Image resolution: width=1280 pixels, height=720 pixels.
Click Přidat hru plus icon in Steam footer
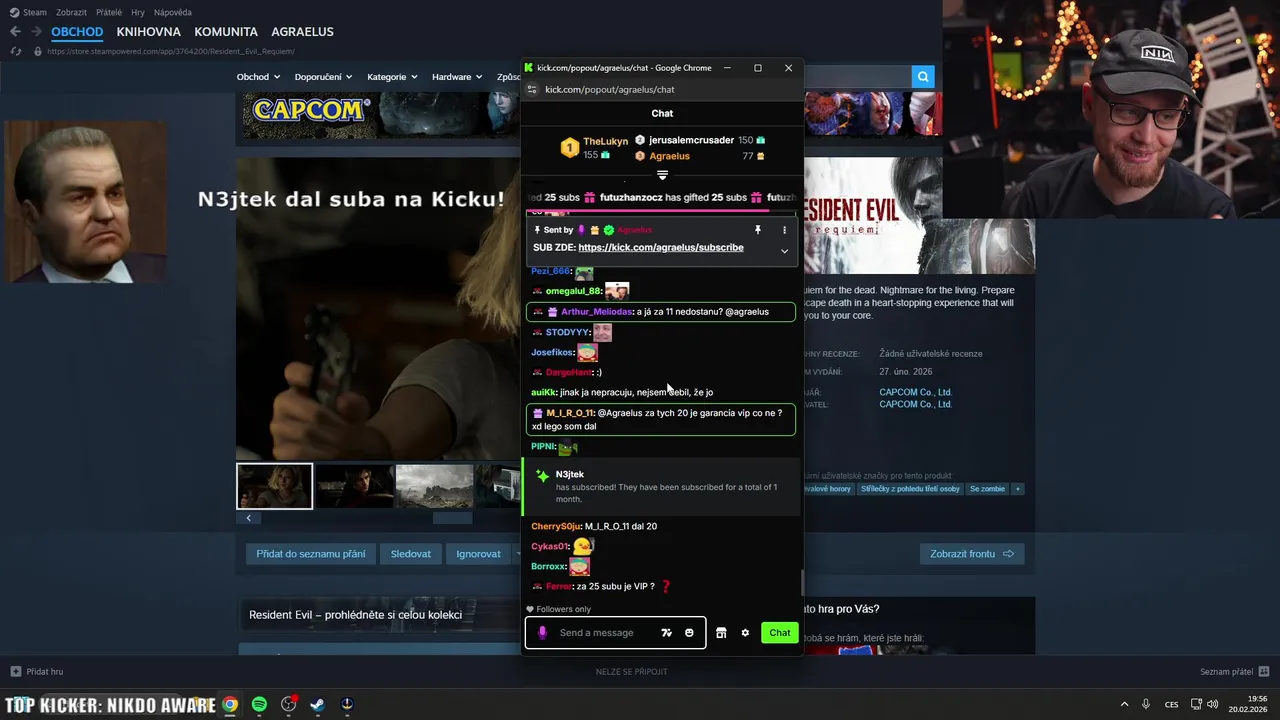[x=16, y=671]
